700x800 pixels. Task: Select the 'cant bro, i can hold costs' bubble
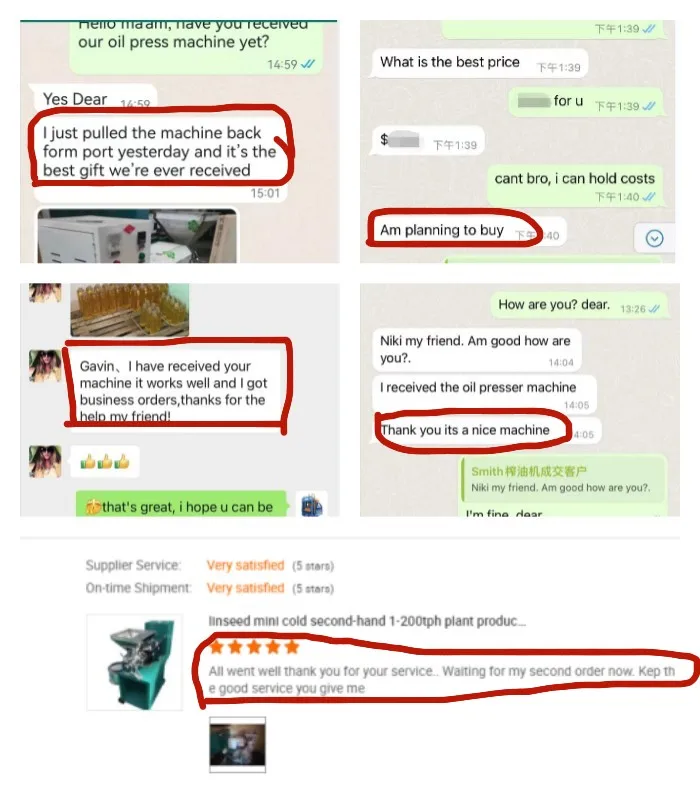(x=575, y=186)
